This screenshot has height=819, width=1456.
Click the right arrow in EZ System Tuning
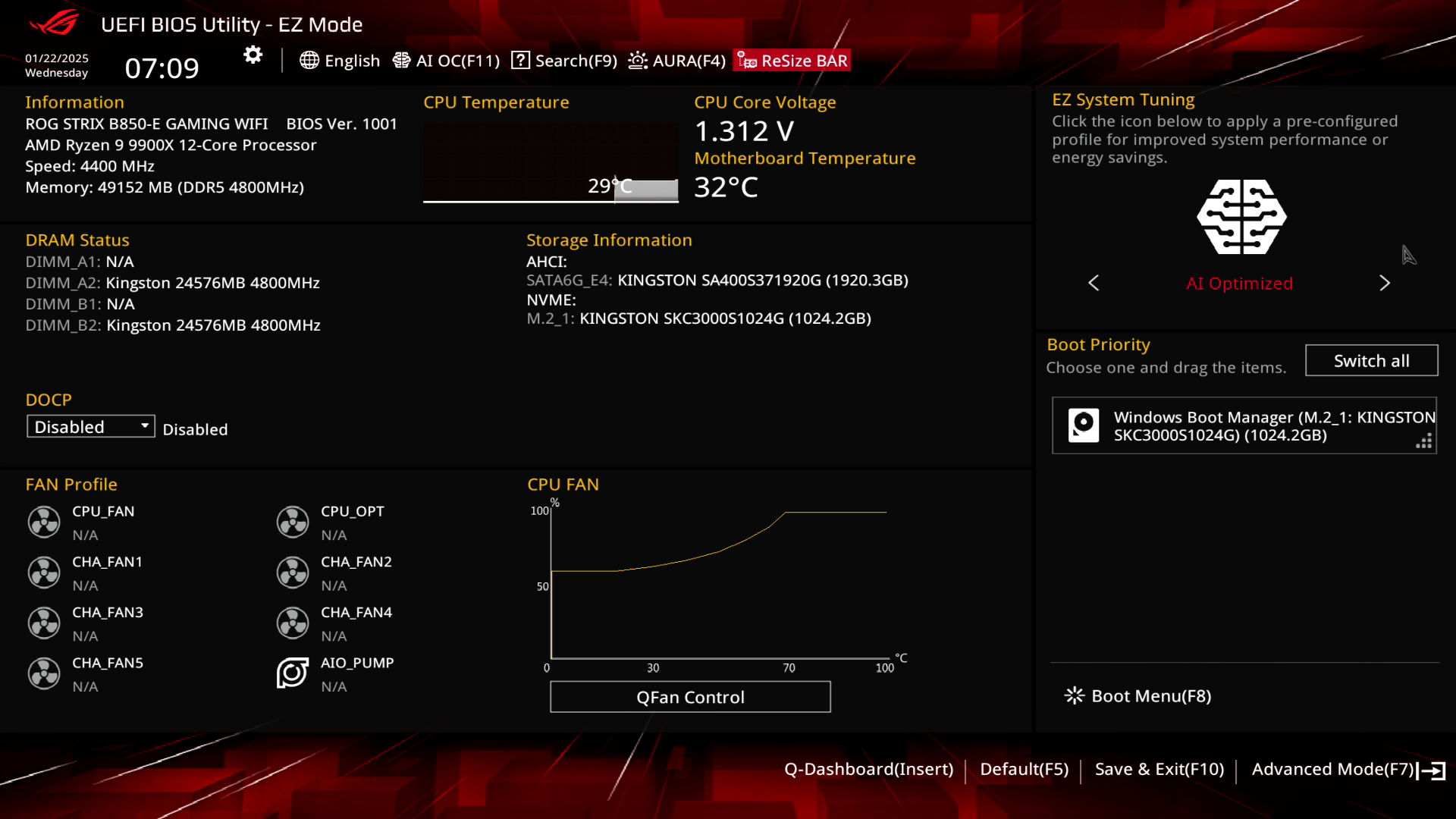[1385, 283]
